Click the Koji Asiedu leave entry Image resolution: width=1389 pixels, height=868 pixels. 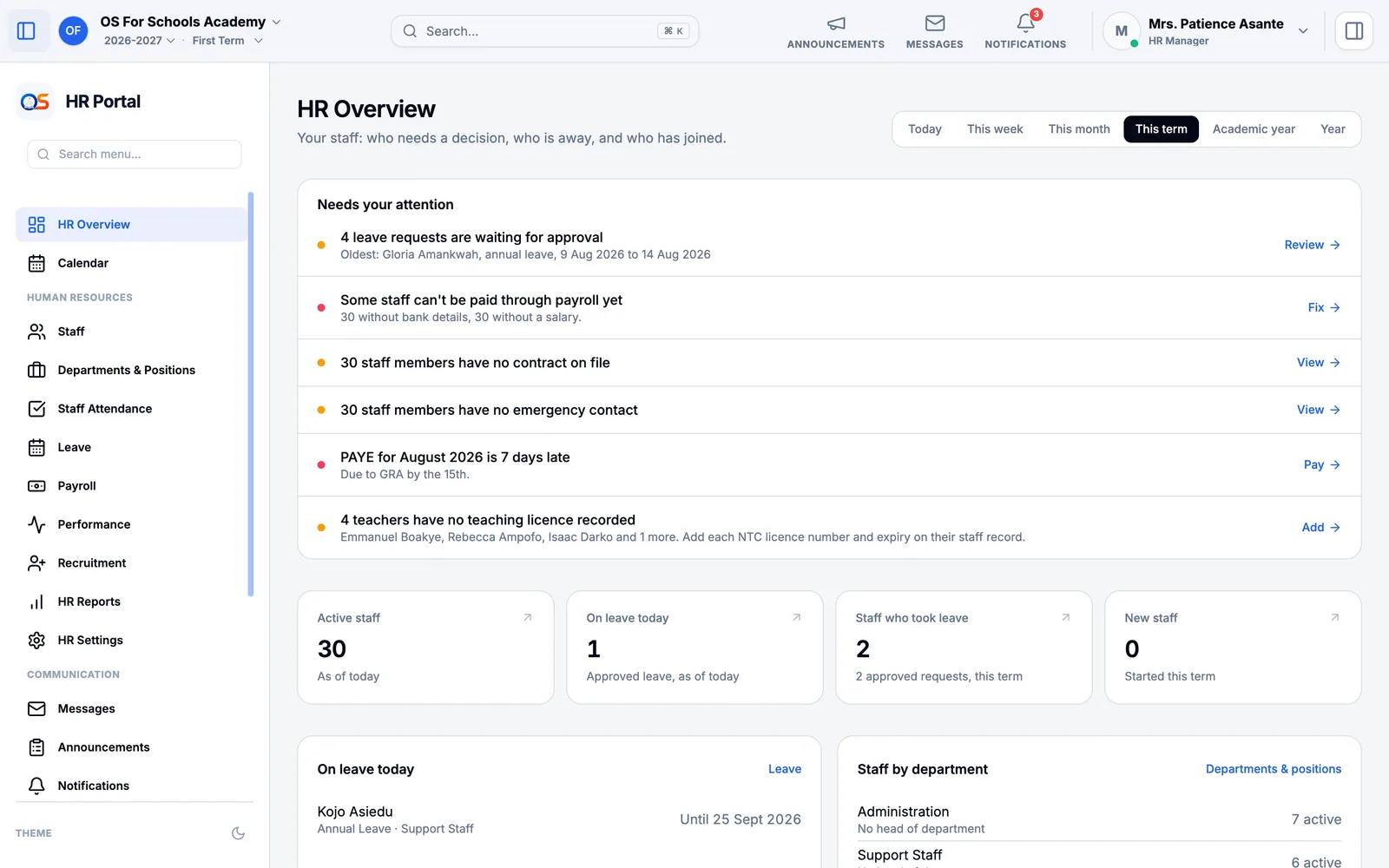pos(559,820)
